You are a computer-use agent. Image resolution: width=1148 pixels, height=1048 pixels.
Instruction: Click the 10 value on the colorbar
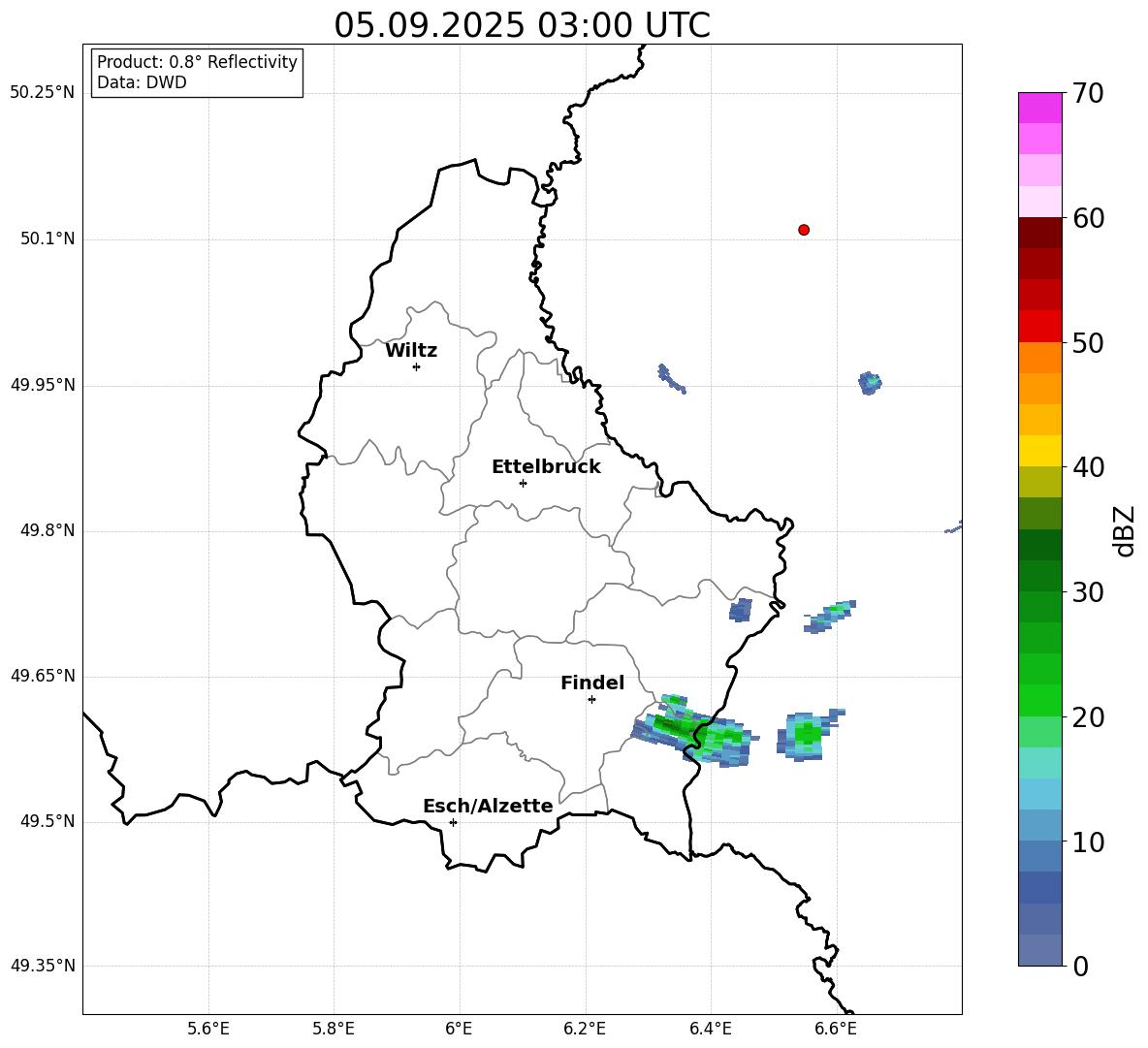point(1088,842)
